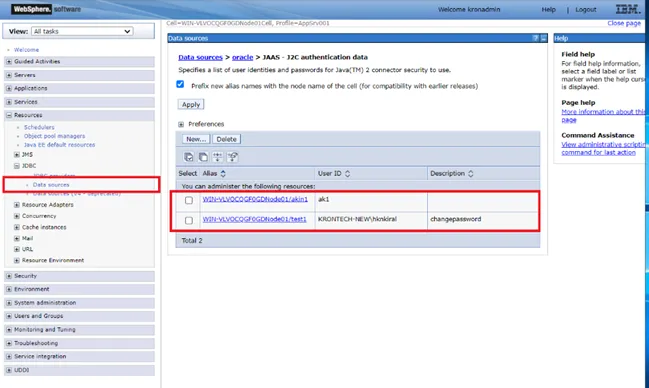The width and height of the screenshot is (649, 388).
Task: Open Java EE default resources link
Action: [59, 145]
